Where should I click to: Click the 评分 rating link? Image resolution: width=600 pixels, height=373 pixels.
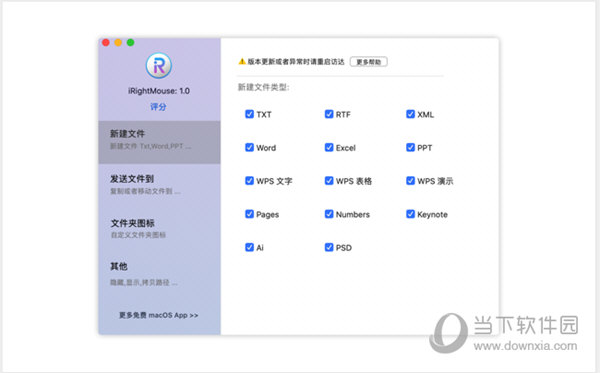(158, 107)
